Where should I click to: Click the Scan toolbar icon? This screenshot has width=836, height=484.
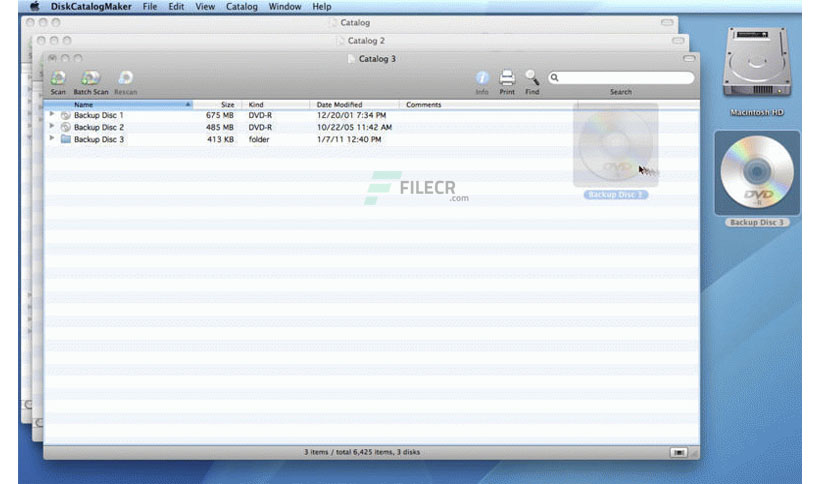[x=58, y=79]
